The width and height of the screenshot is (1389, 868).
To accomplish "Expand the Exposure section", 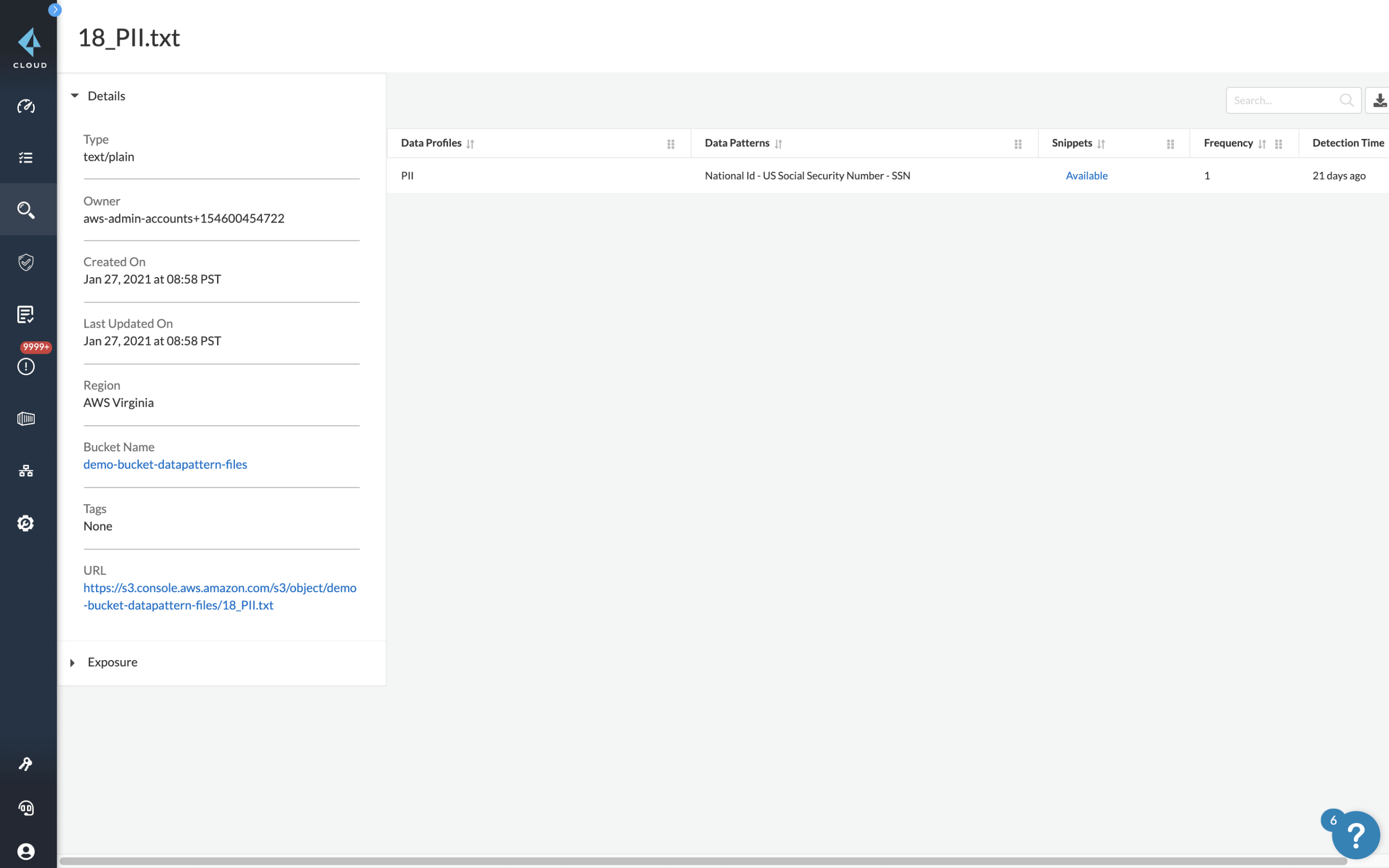I will pos(72,662).
